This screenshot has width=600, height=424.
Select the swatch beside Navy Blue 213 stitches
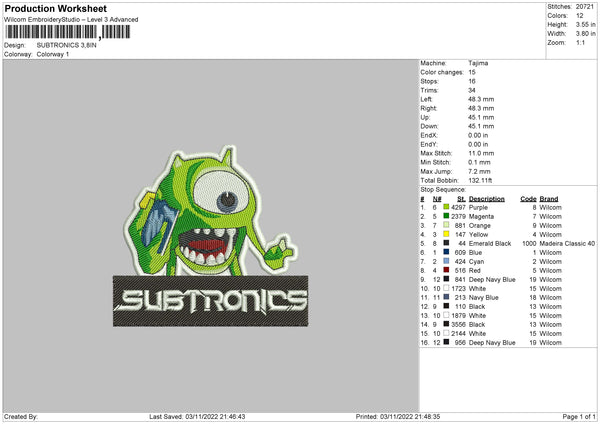446,297
